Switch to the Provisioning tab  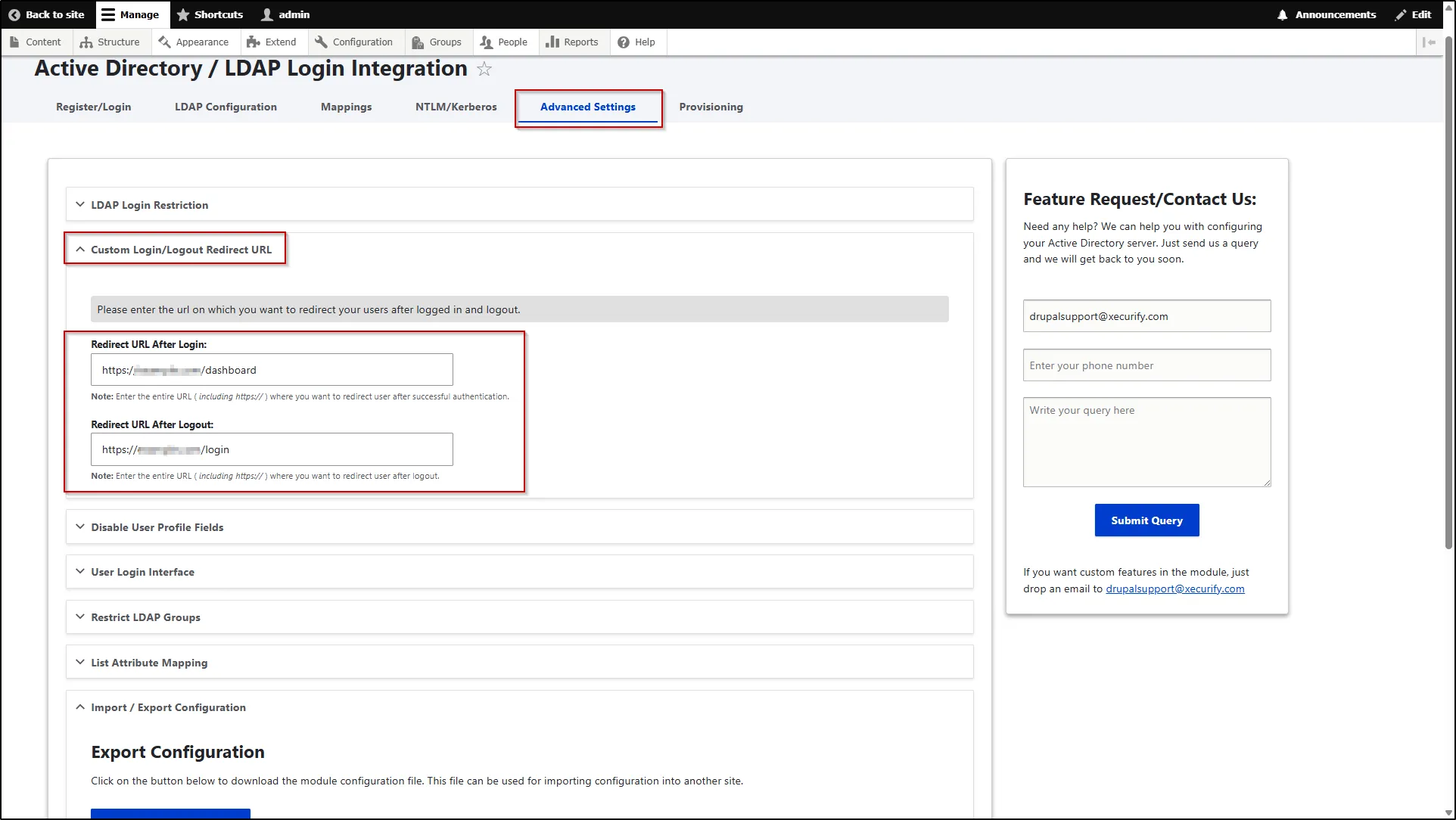(x=710, y=107)
